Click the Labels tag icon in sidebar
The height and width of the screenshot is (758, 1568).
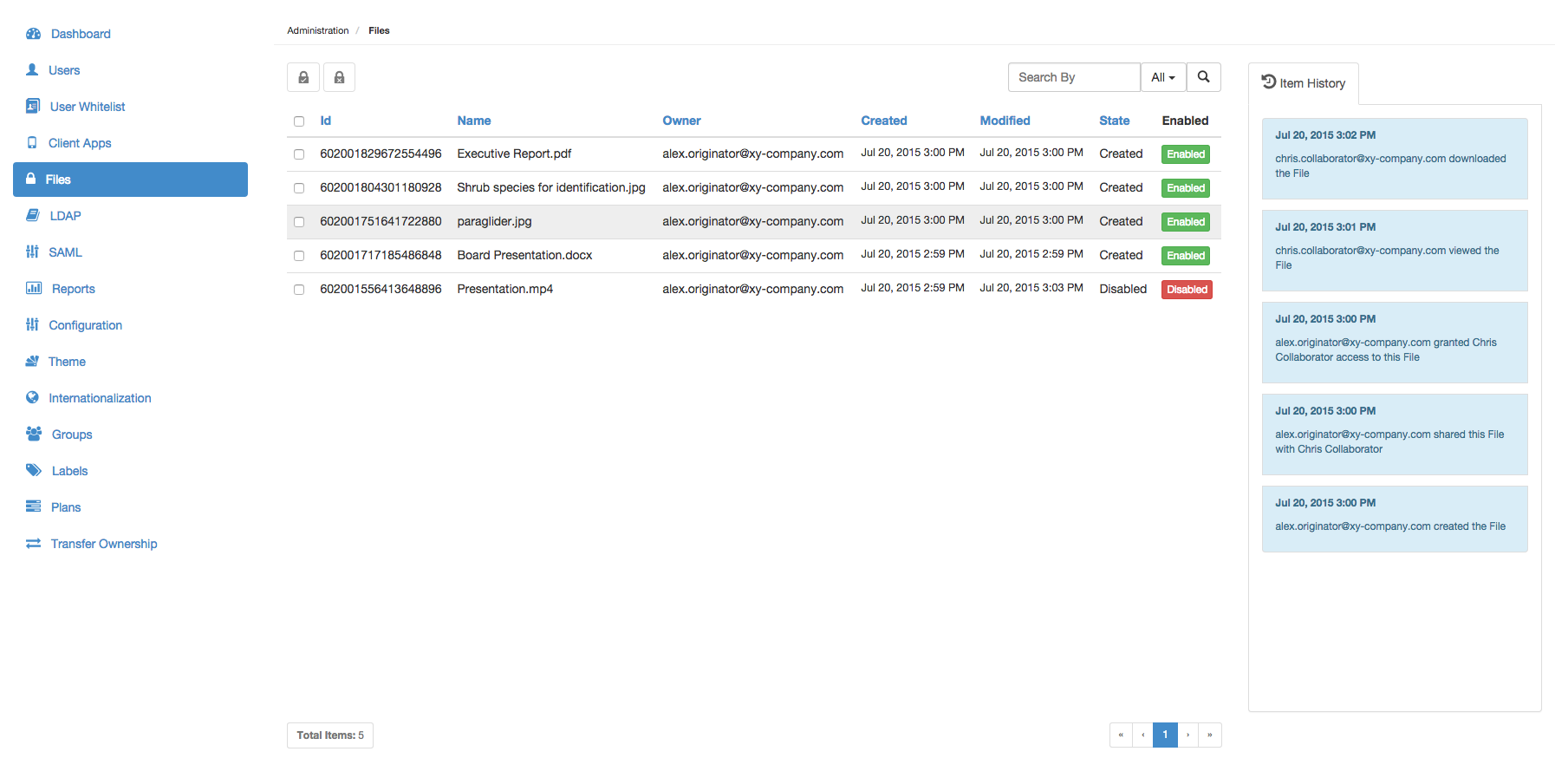pyautogui.click(x=34, y=471)
